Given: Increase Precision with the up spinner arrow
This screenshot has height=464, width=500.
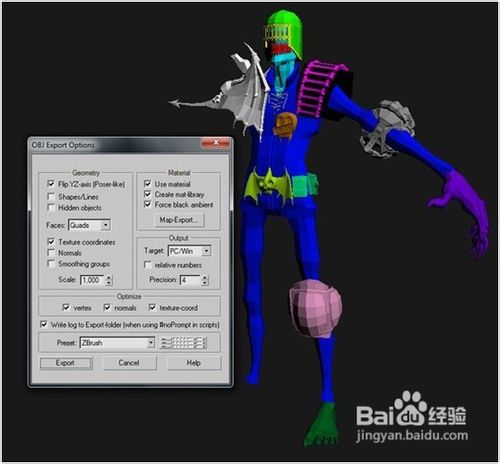Looking at the screenshot, I should [x=205, y=277].
